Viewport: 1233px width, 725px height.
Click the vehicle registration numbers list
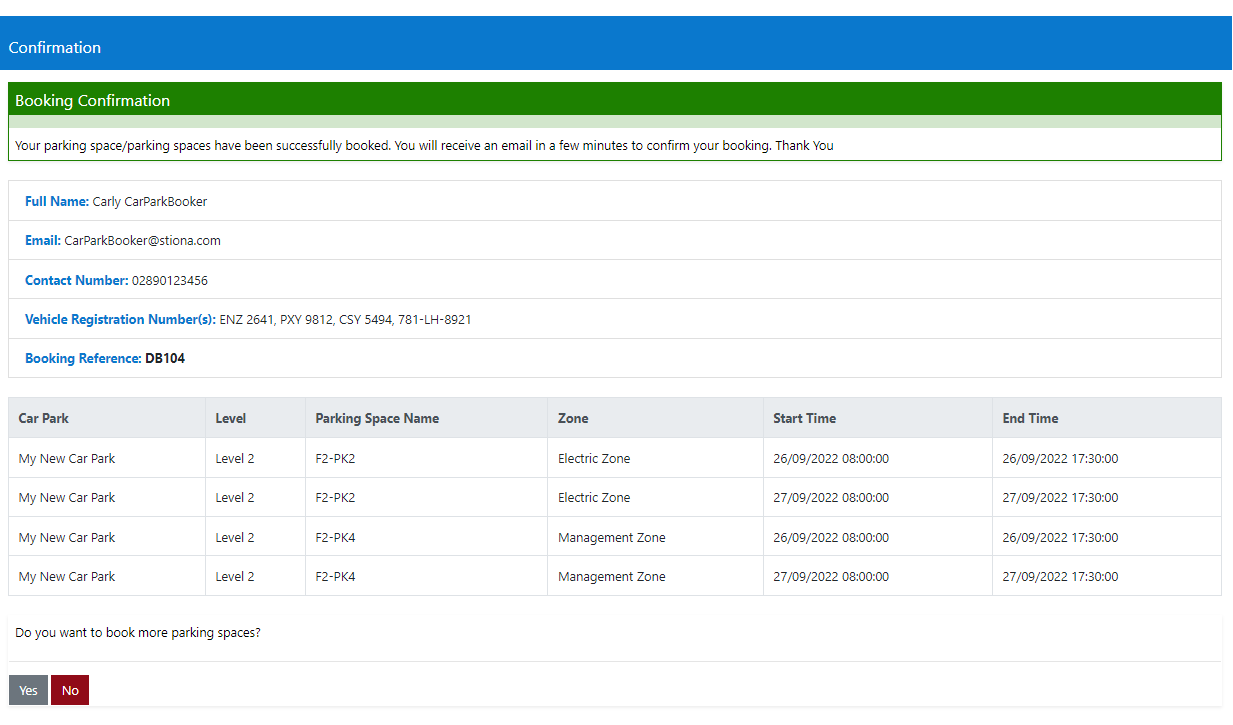click(345, 319)
